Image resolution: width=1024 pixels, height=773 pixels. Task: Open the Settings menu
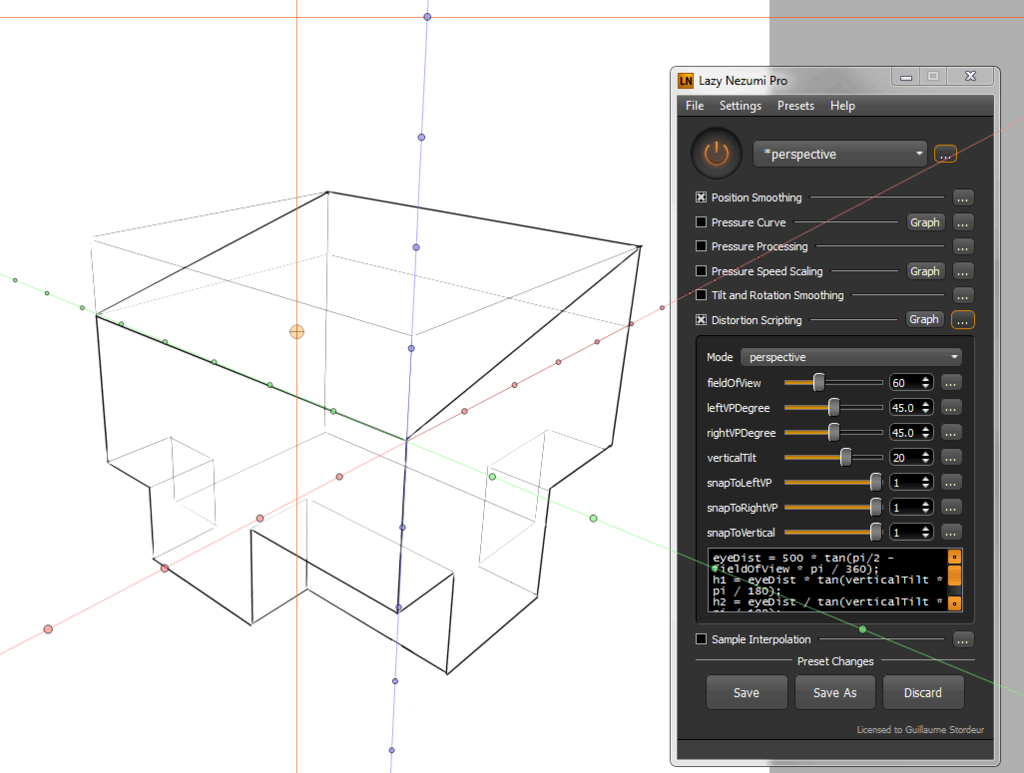pyautogui.click(x=740, y=106)
